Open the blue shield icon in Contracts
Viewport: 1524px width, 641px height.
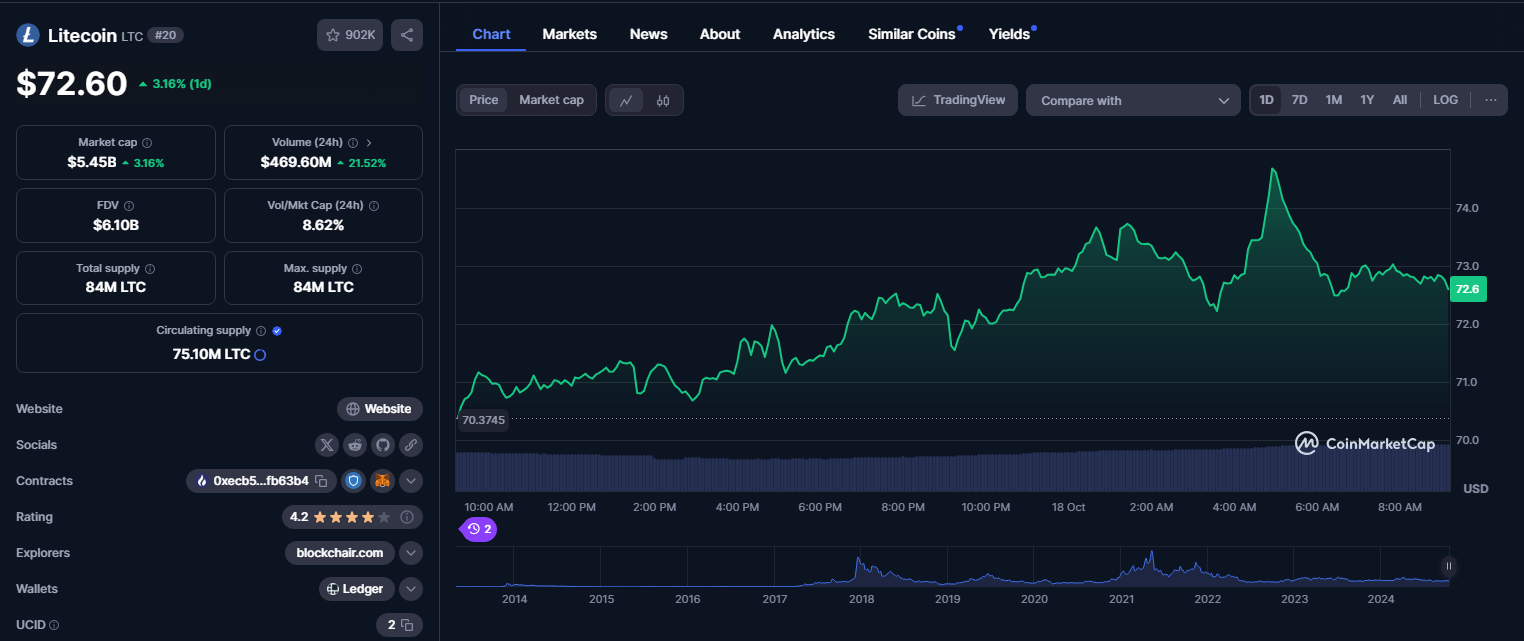tap(353, 481)
